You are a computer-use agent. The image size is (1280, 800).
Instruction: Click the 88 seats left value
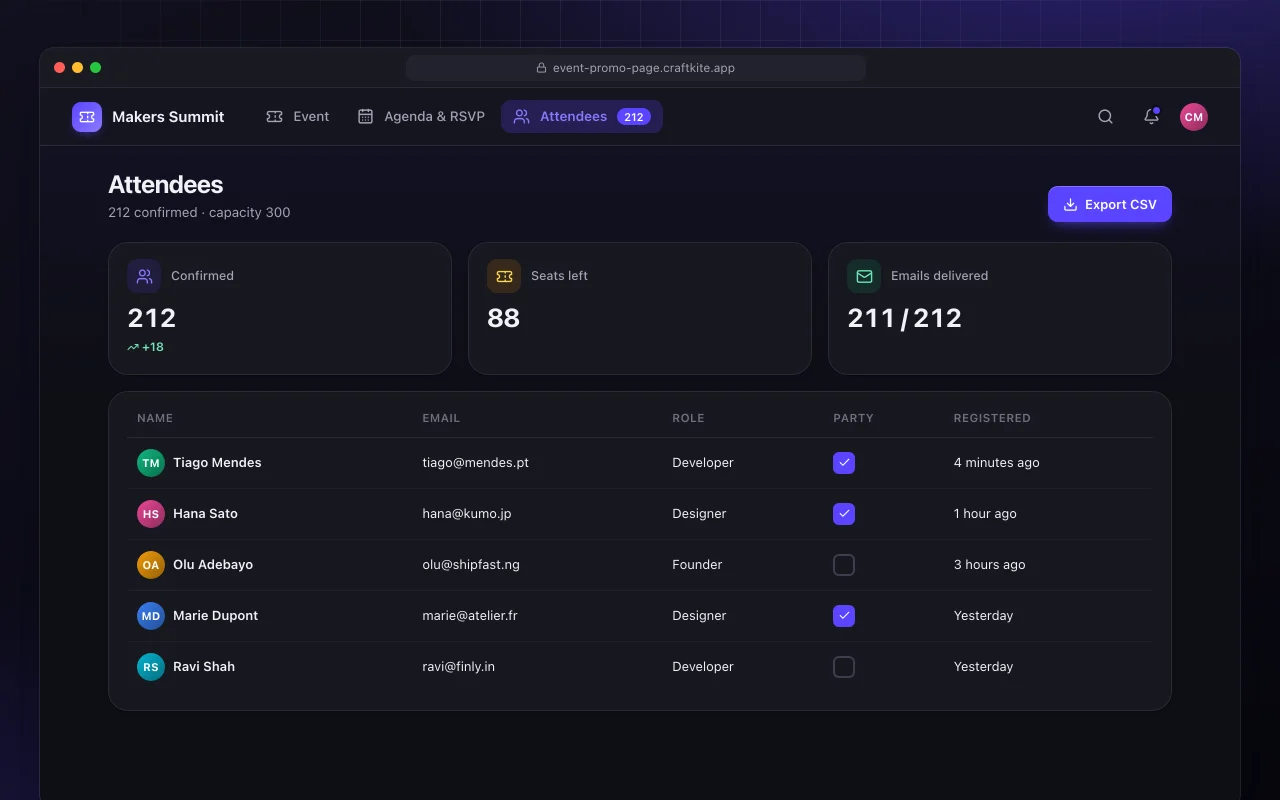[x=504, y=318]
